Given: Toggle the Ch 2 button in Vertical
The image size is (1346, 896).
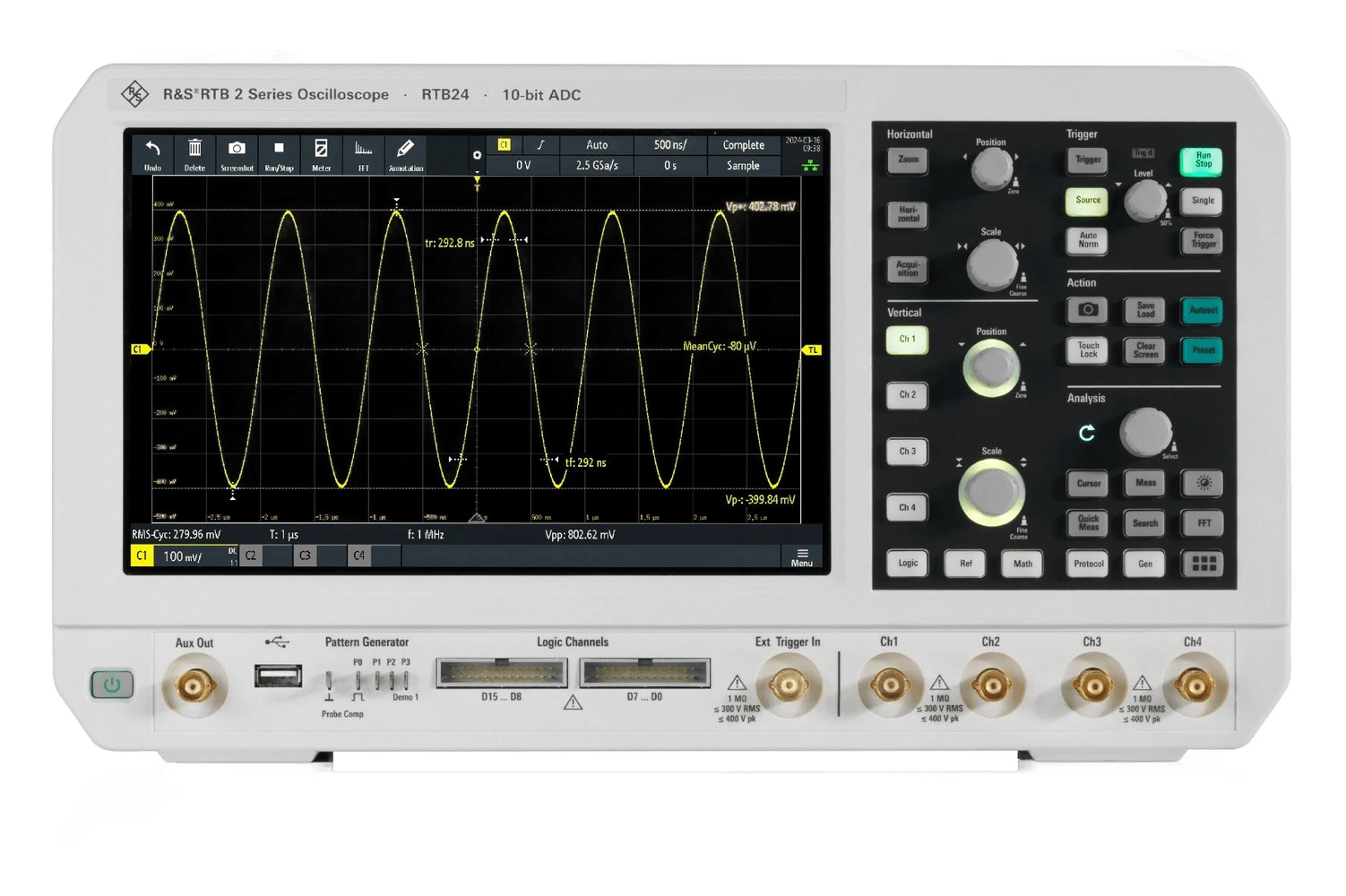Looking at the screenshot, I should click(907, 395).
